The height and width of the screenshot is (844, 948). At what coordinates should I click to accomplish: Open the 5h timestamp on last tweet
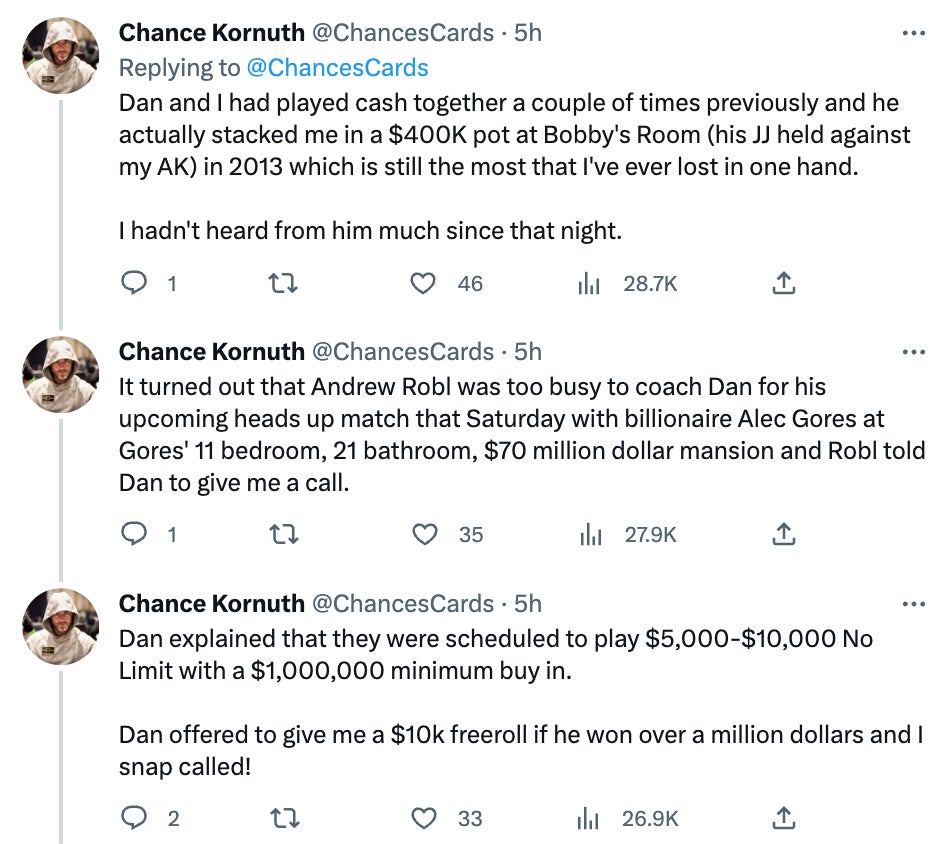point(527,604)
